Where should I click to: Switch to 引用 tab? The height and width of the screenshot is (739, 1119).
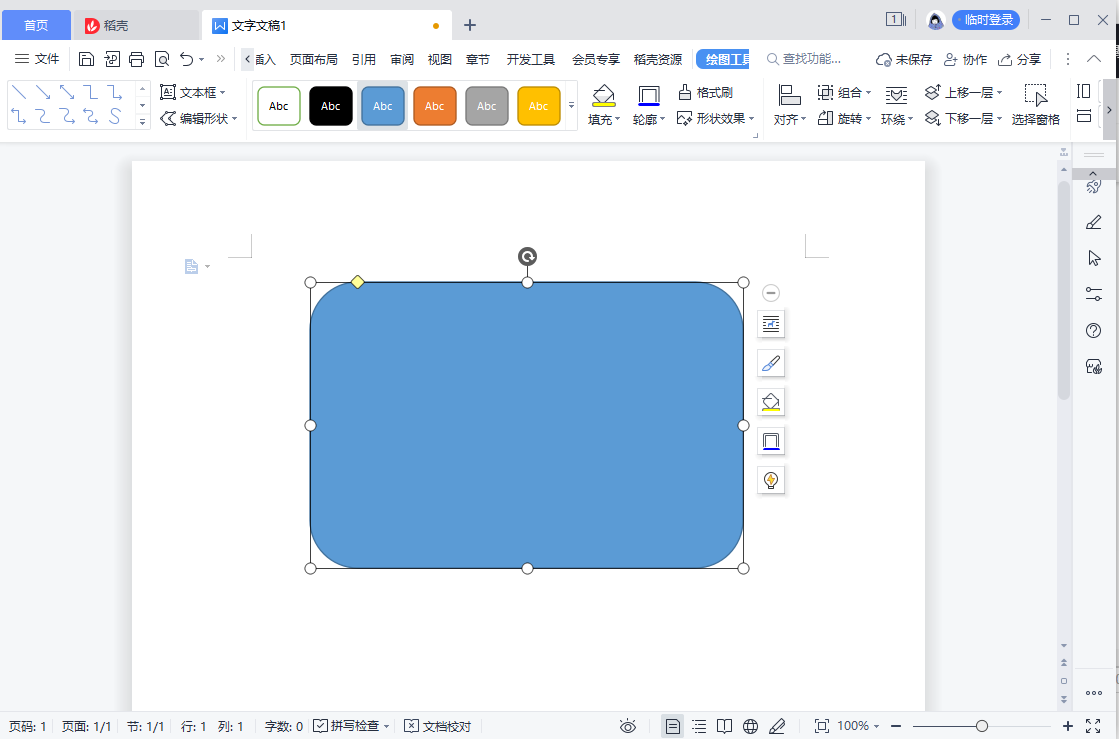click(x=363, y=59)
